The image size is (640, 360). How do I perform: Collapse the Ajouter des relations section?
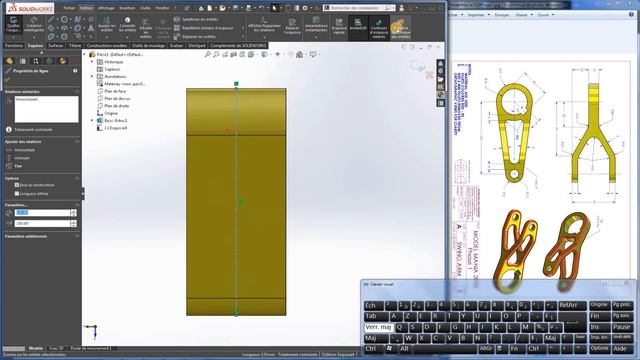pyautogui.click(x=77, y=142)
